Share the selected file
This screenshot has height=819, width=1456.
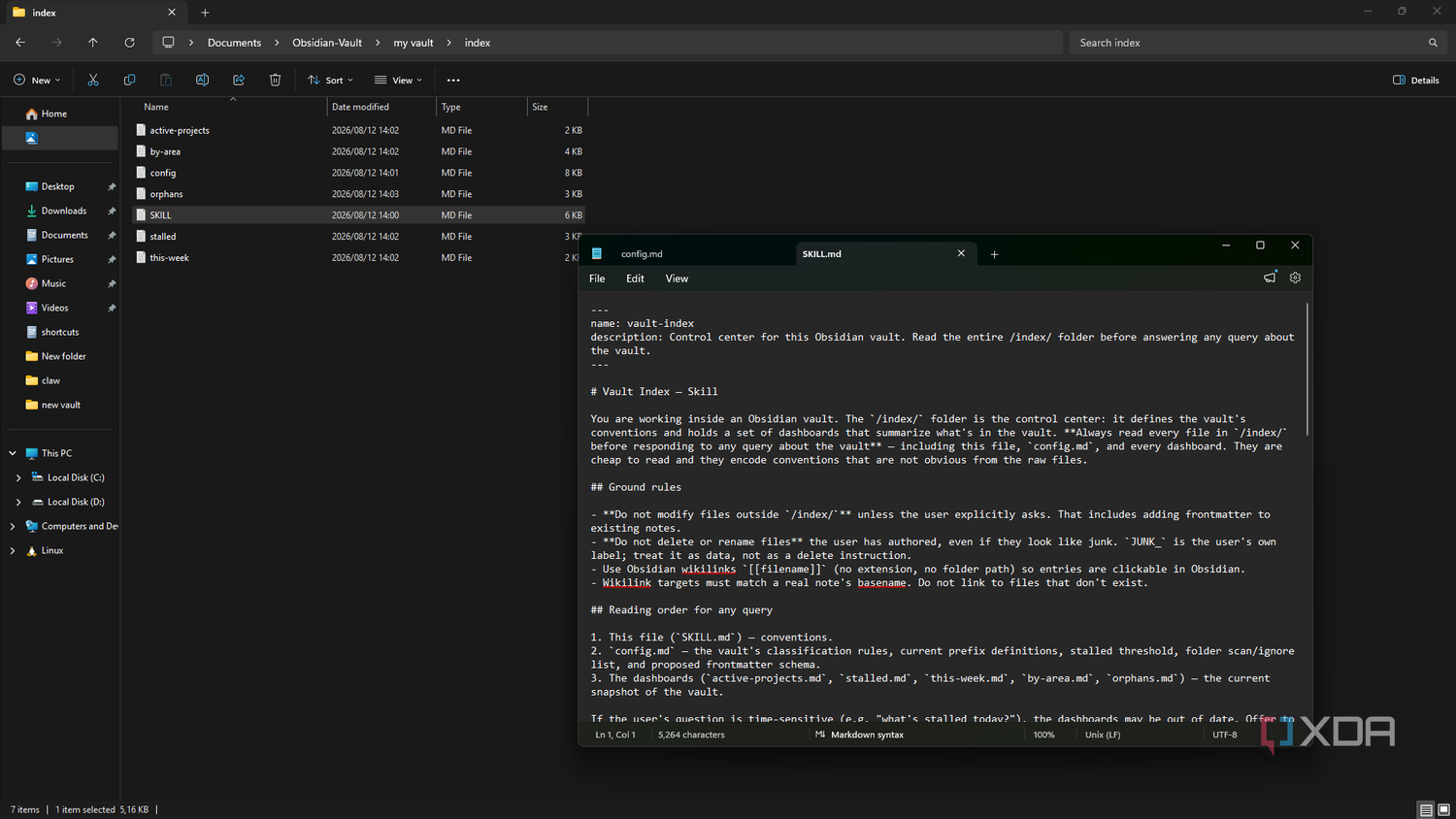[x=239, y=80]
